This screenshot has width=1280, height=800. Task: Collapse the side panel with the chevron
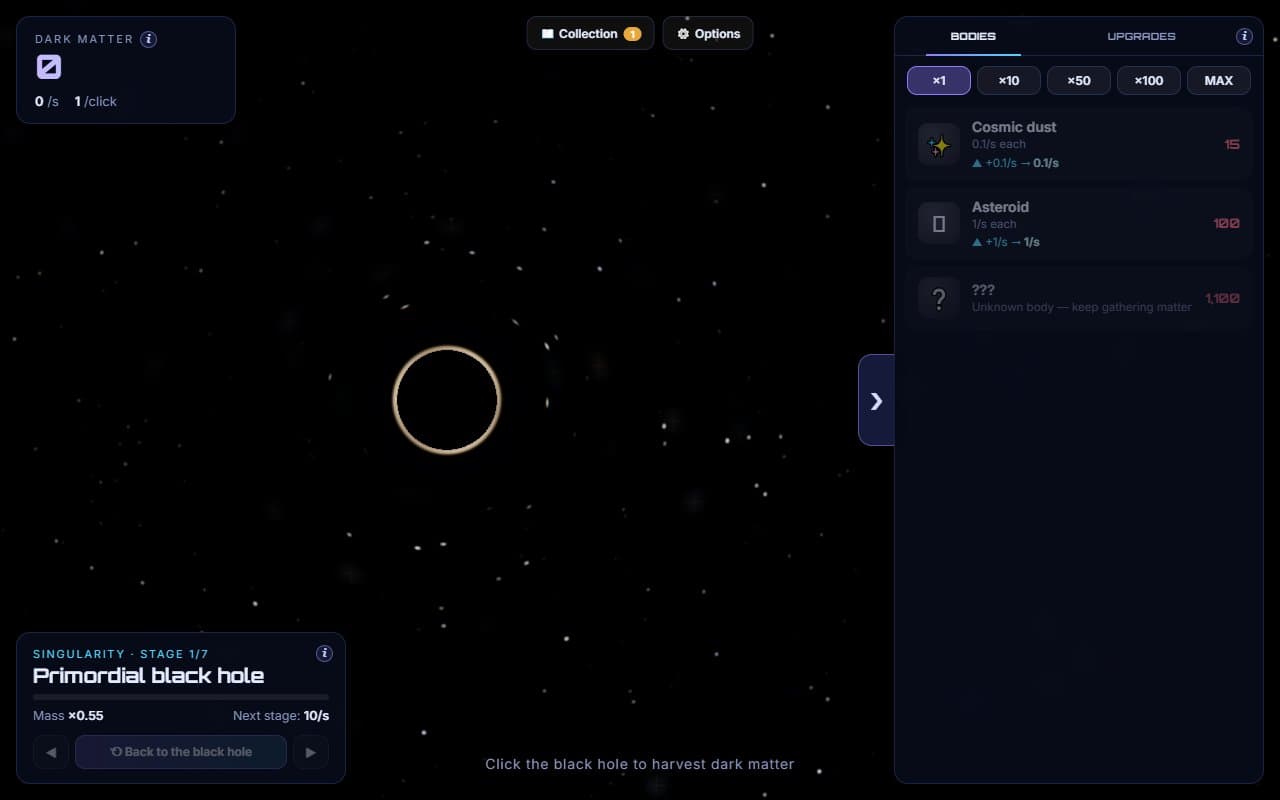[x=876, y=400]
